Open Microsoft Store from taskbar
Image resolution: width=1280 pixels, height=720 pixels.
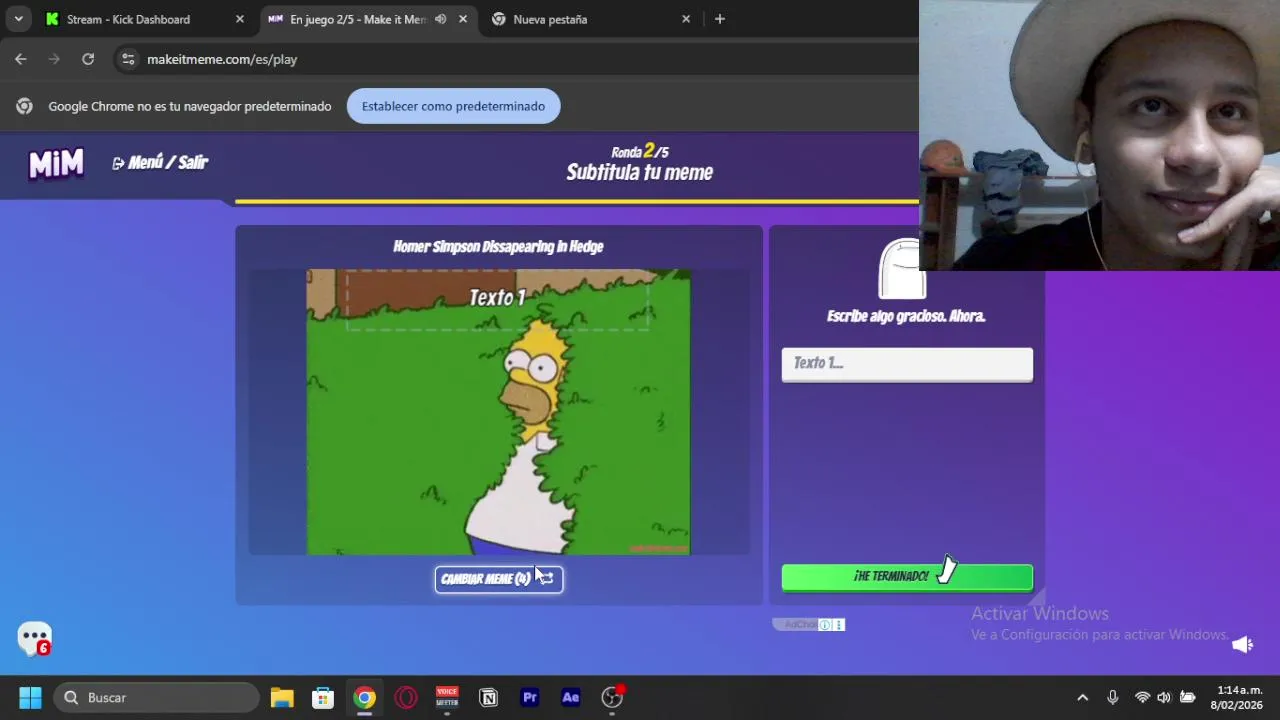(x=323, y=697)
